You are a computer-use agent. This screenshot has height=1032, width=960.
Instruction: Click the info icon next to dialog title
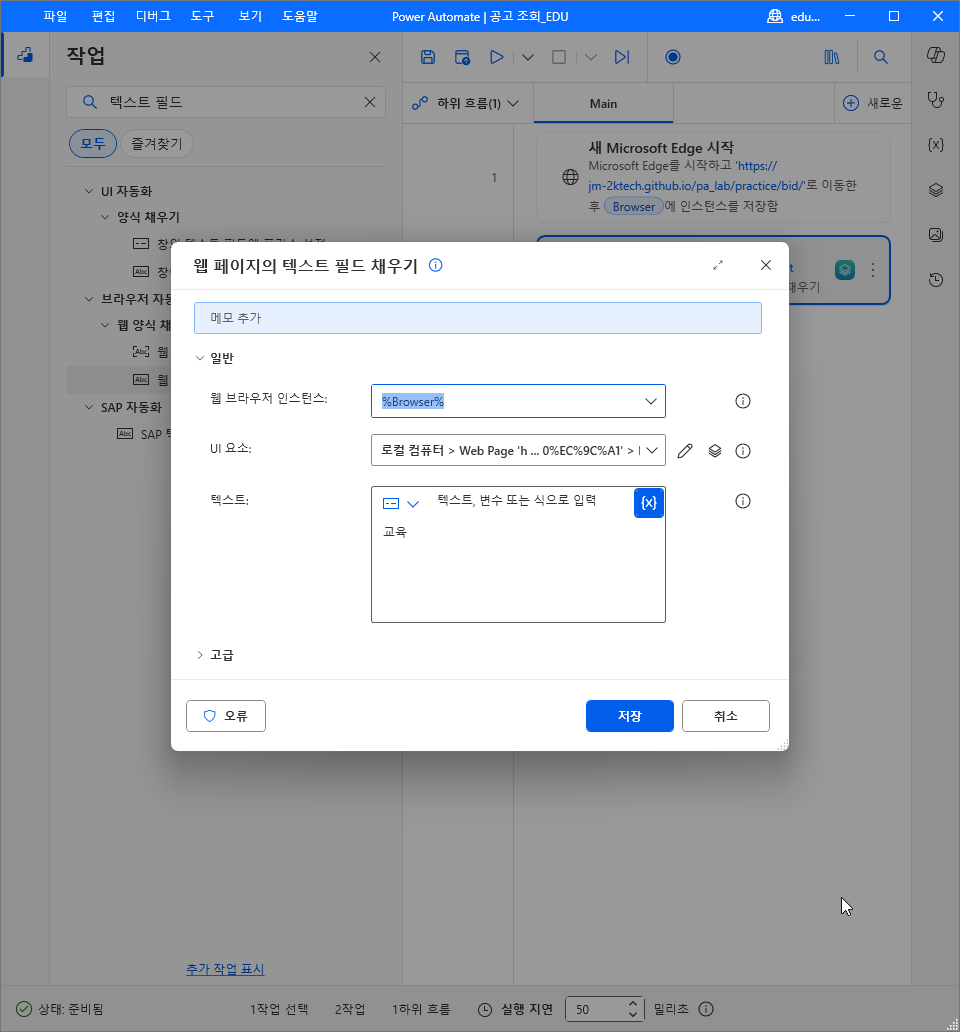click(x=436, y=265)
